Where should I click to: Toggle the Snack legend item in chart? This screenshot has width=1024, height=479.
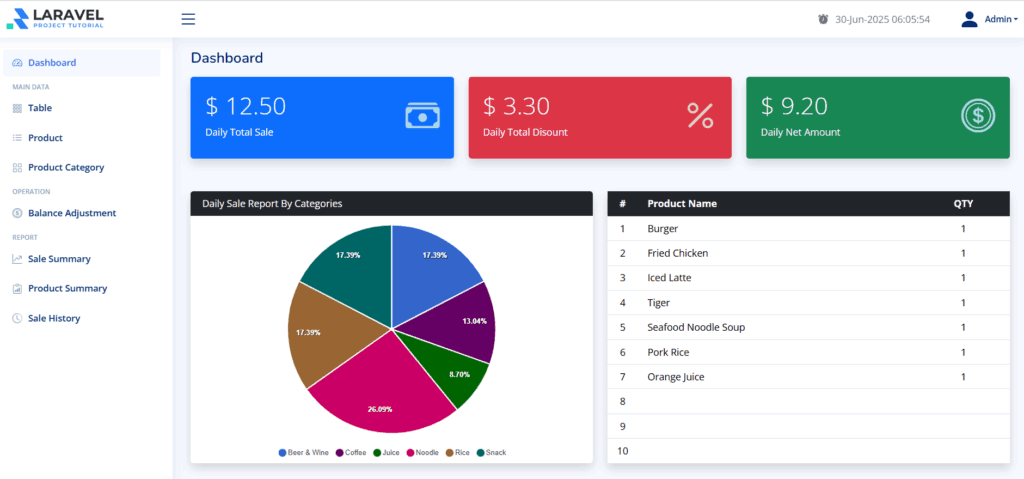pos(491,453)
